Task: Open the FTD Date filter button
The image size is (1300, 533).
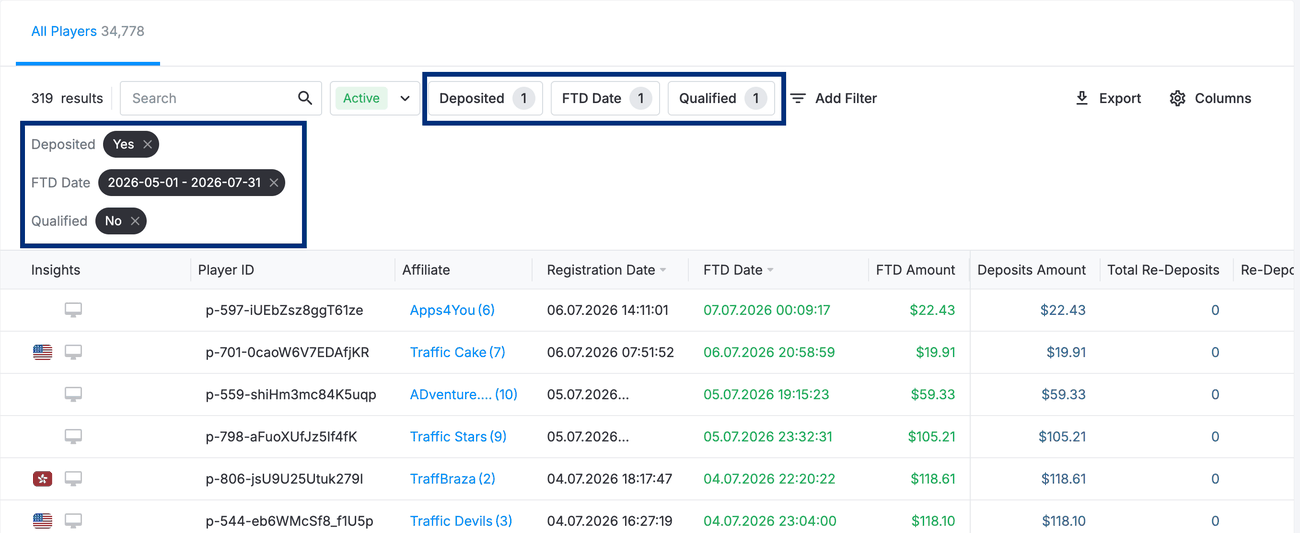Action: (x=605, y=98)
